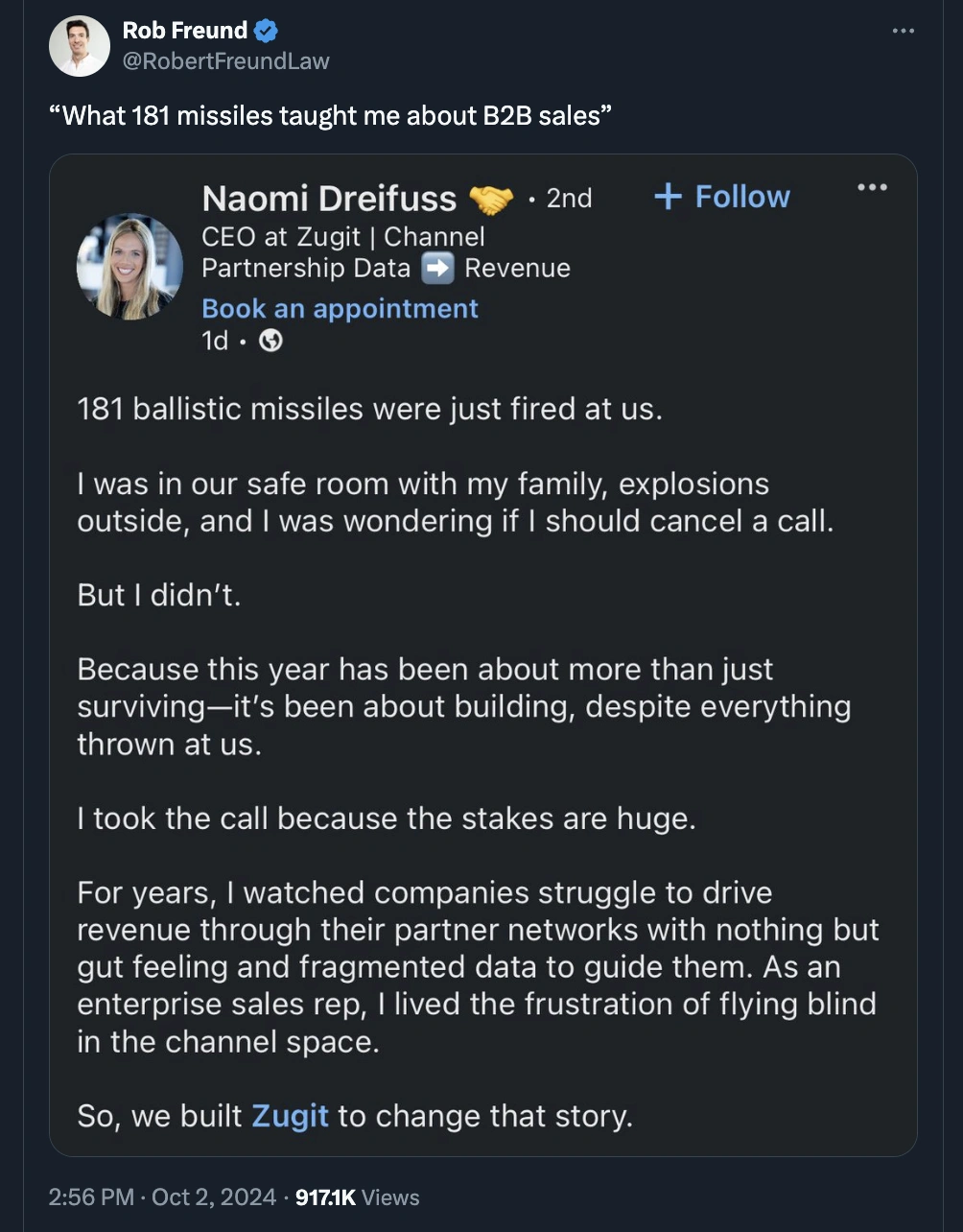Screen dimensions: 963x1232
Task: Open the @RobertFreundLaw handle link
Action: point(225,60)
